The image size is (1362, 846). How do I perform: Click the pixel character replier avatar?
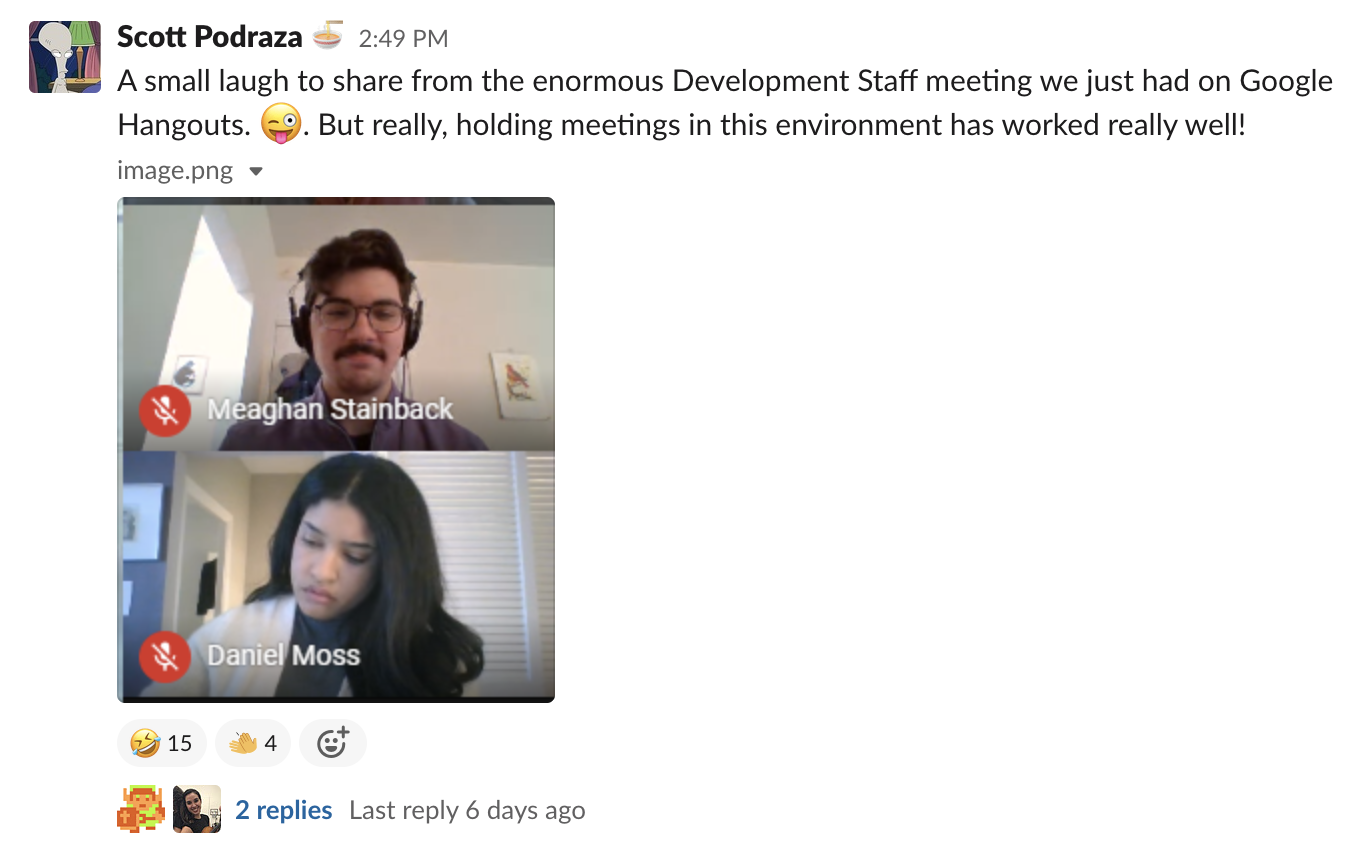pyautogui.click(x=141, y=809)
